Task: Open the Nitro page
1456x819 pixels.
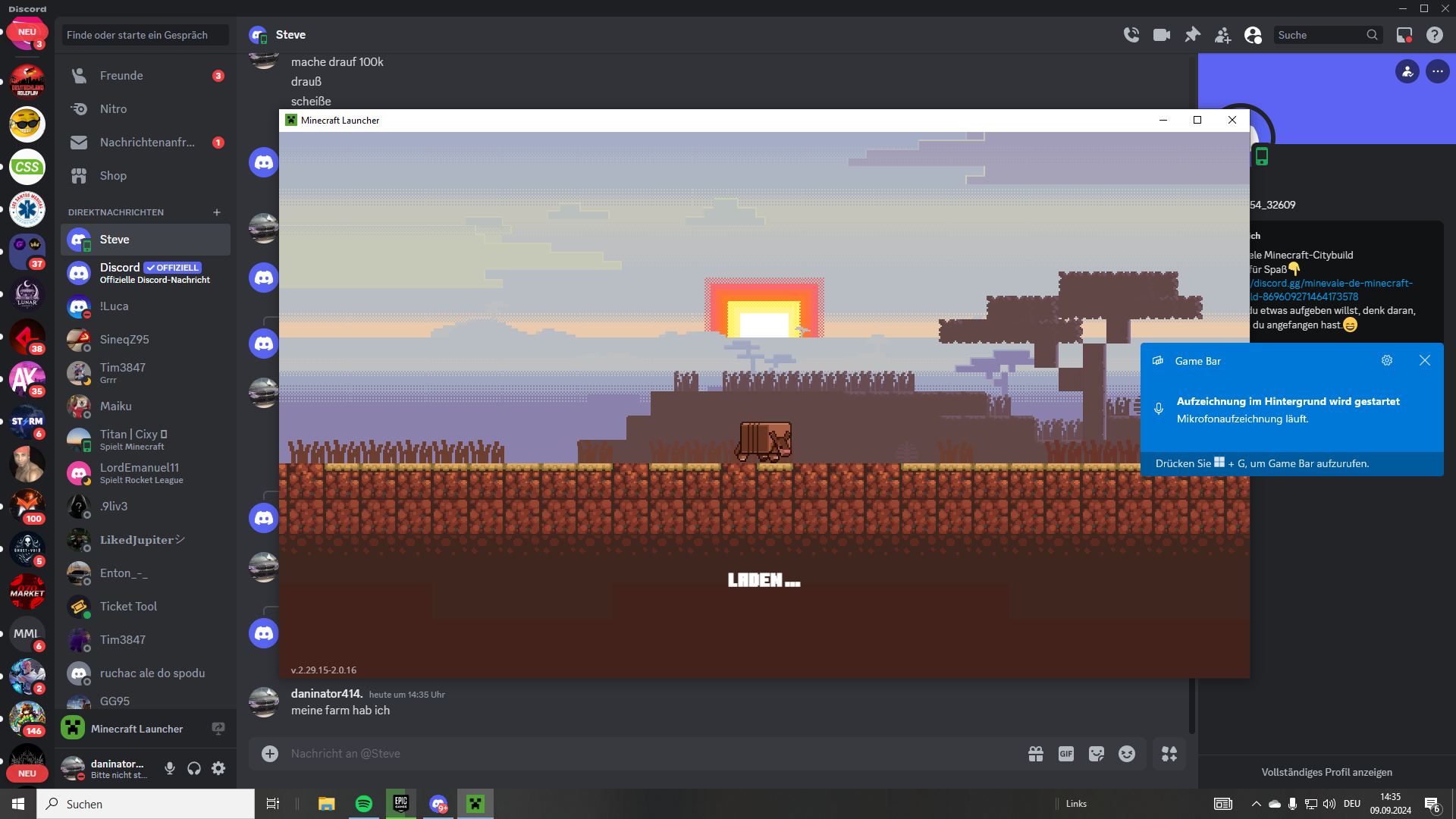Action: (114, 109)
